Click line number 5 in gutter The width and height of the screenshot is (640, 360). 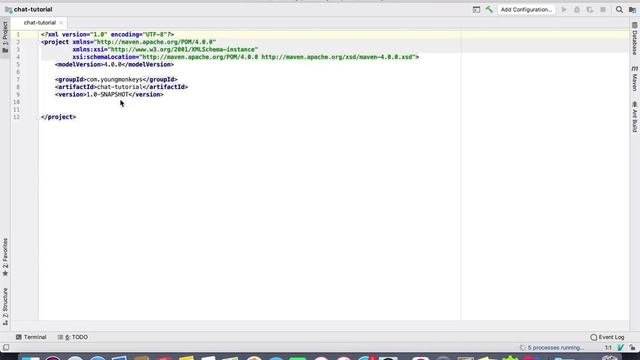(x=18, y=64)
